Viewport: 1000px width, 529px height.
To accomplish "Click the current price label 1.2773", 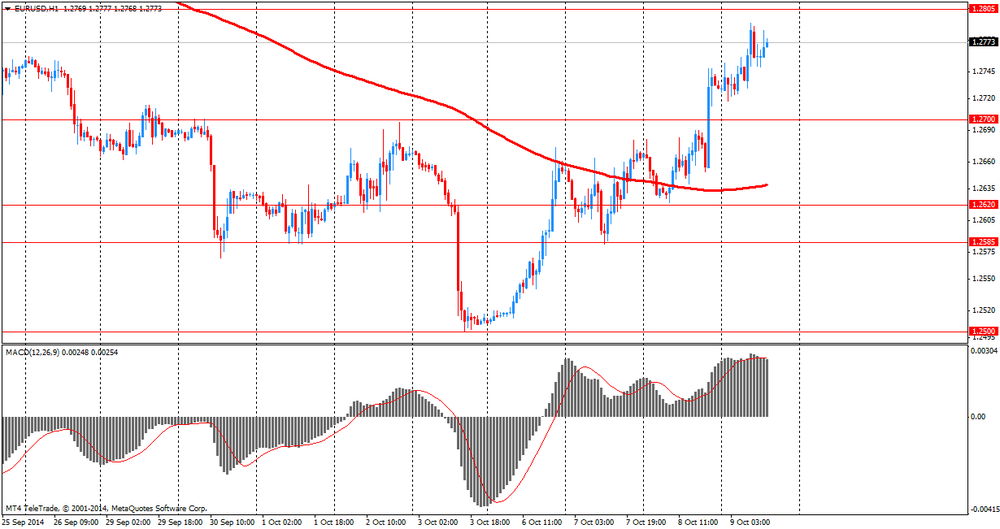I will coord(982,42).
